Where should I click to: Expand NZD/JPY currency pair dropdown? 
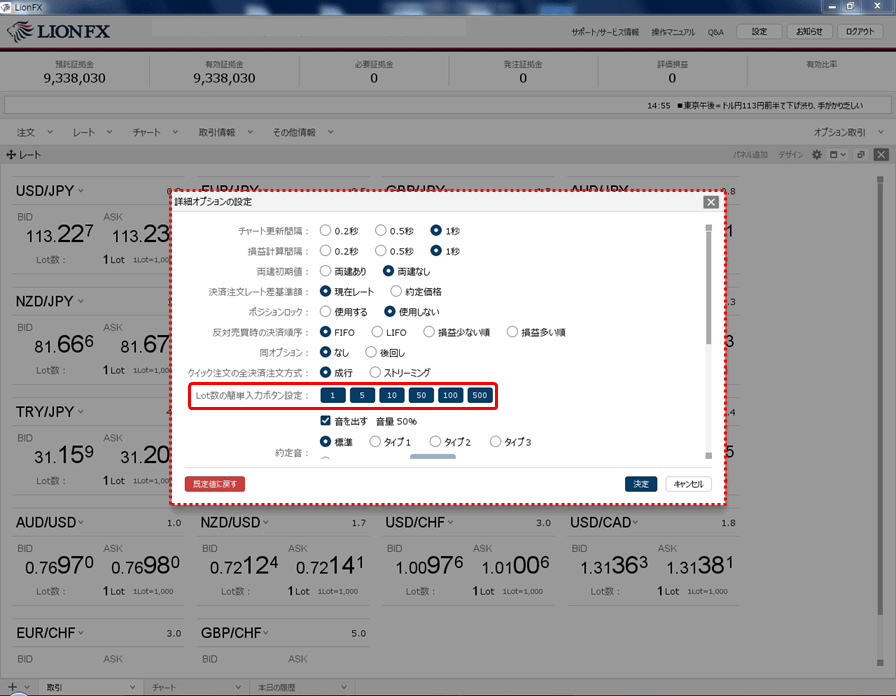click(80, 301)
